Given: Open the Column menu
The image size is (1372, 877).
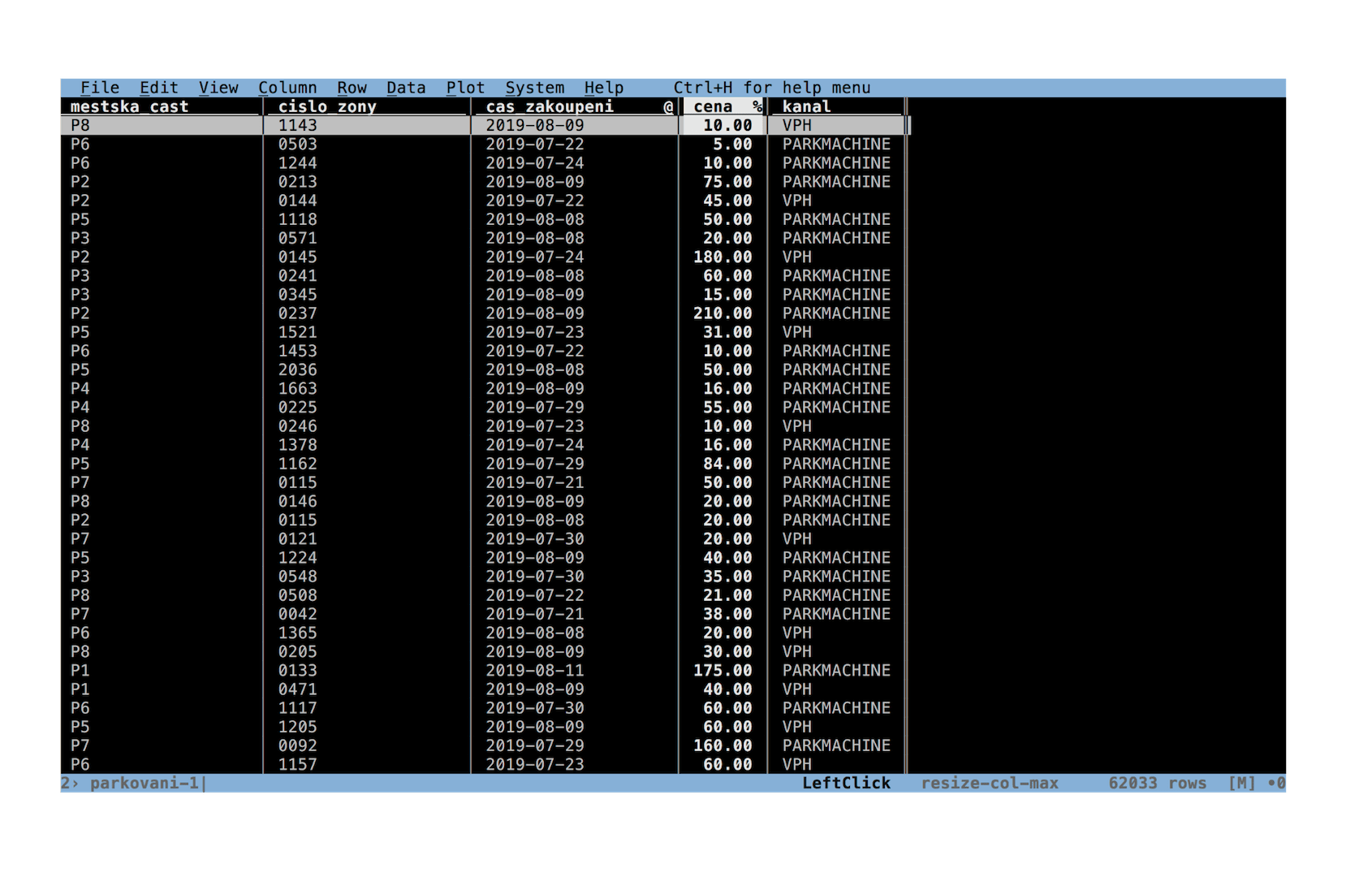Looking at the screenshot, I should pyautogui.click(x=287, y=88).
